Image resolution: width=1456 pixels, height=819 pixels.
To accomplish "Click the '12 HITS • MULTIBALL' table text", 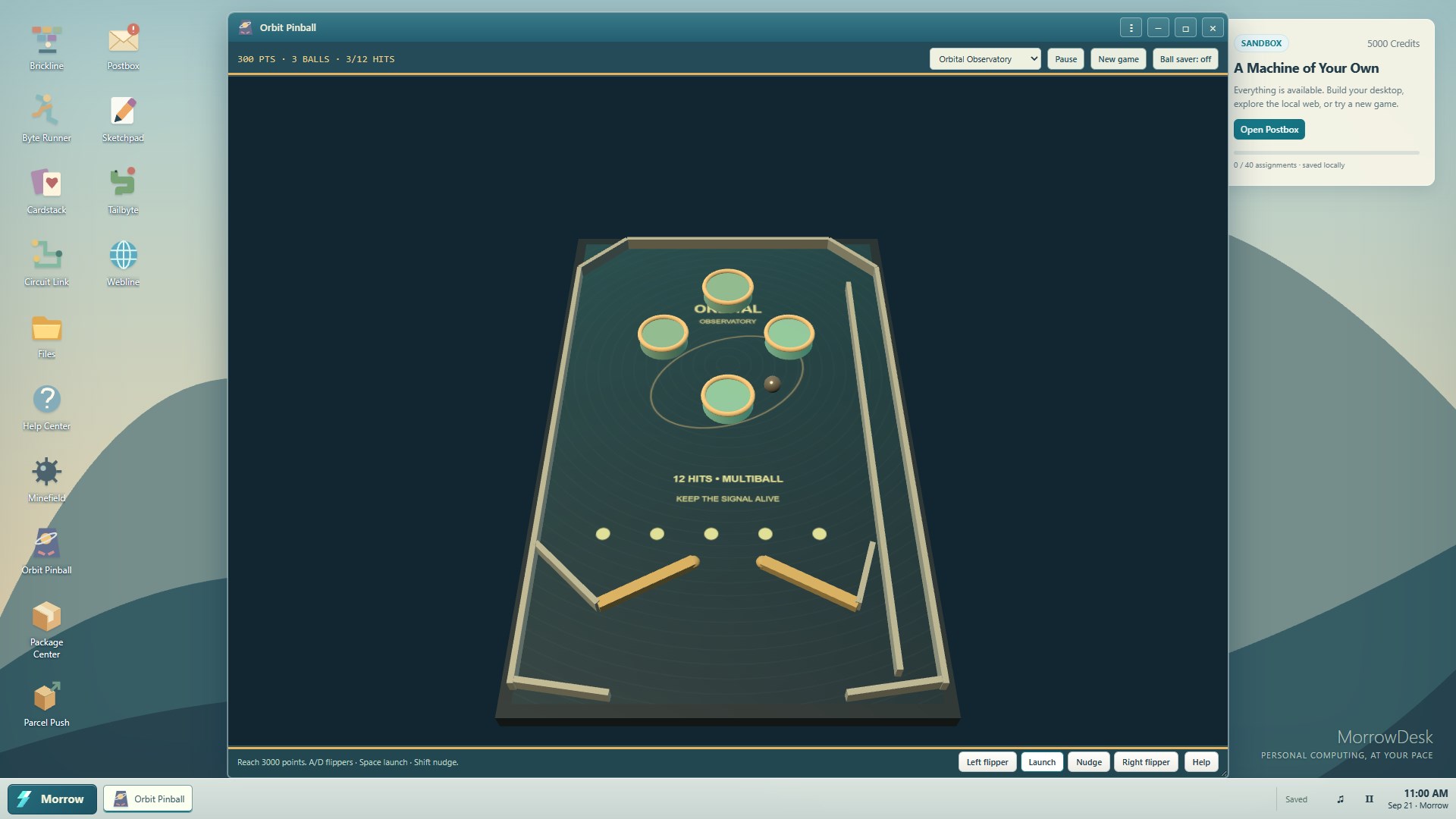I will click(727, 479).
